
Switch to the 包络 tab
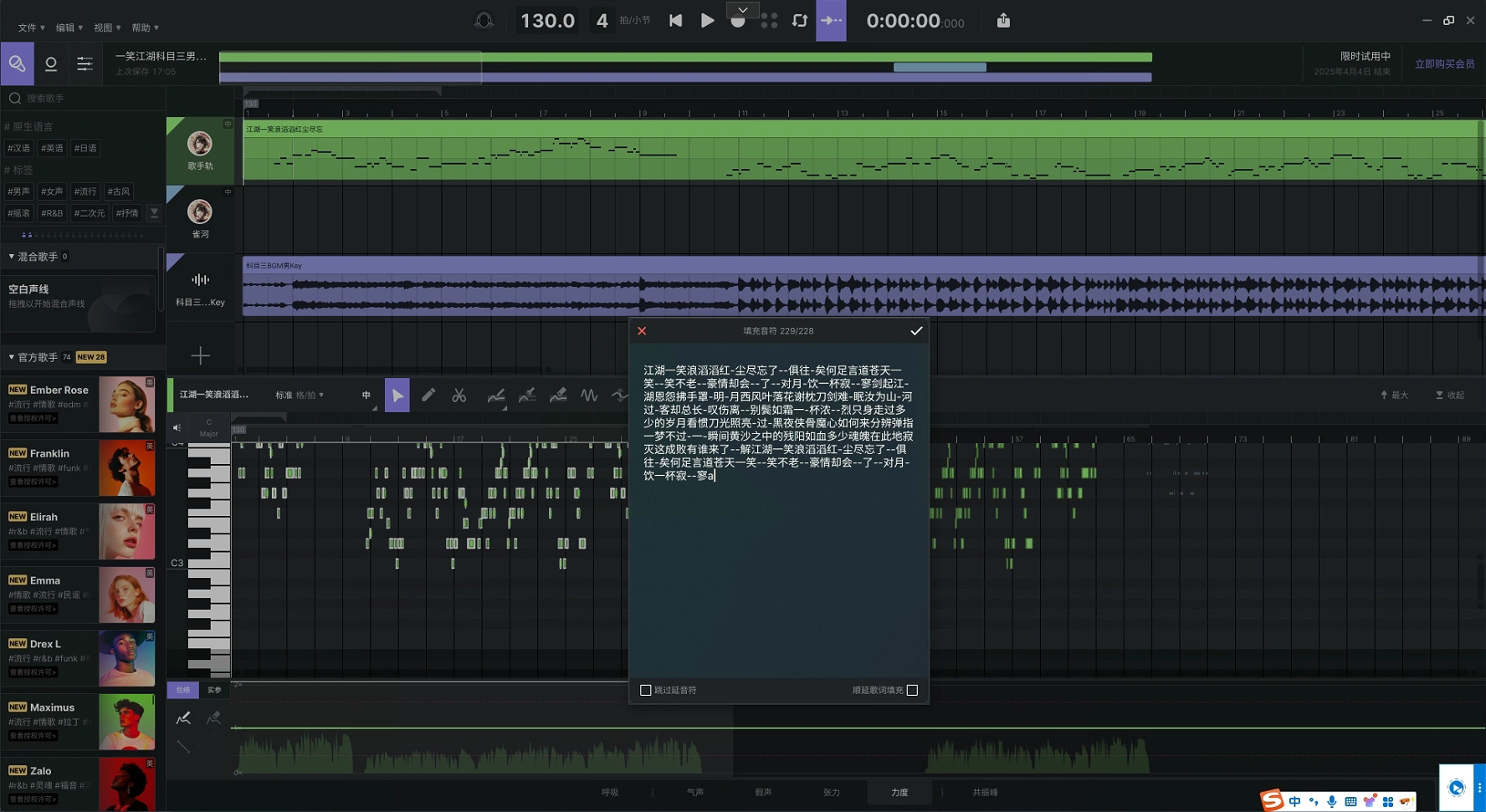[x=183, y=690]
